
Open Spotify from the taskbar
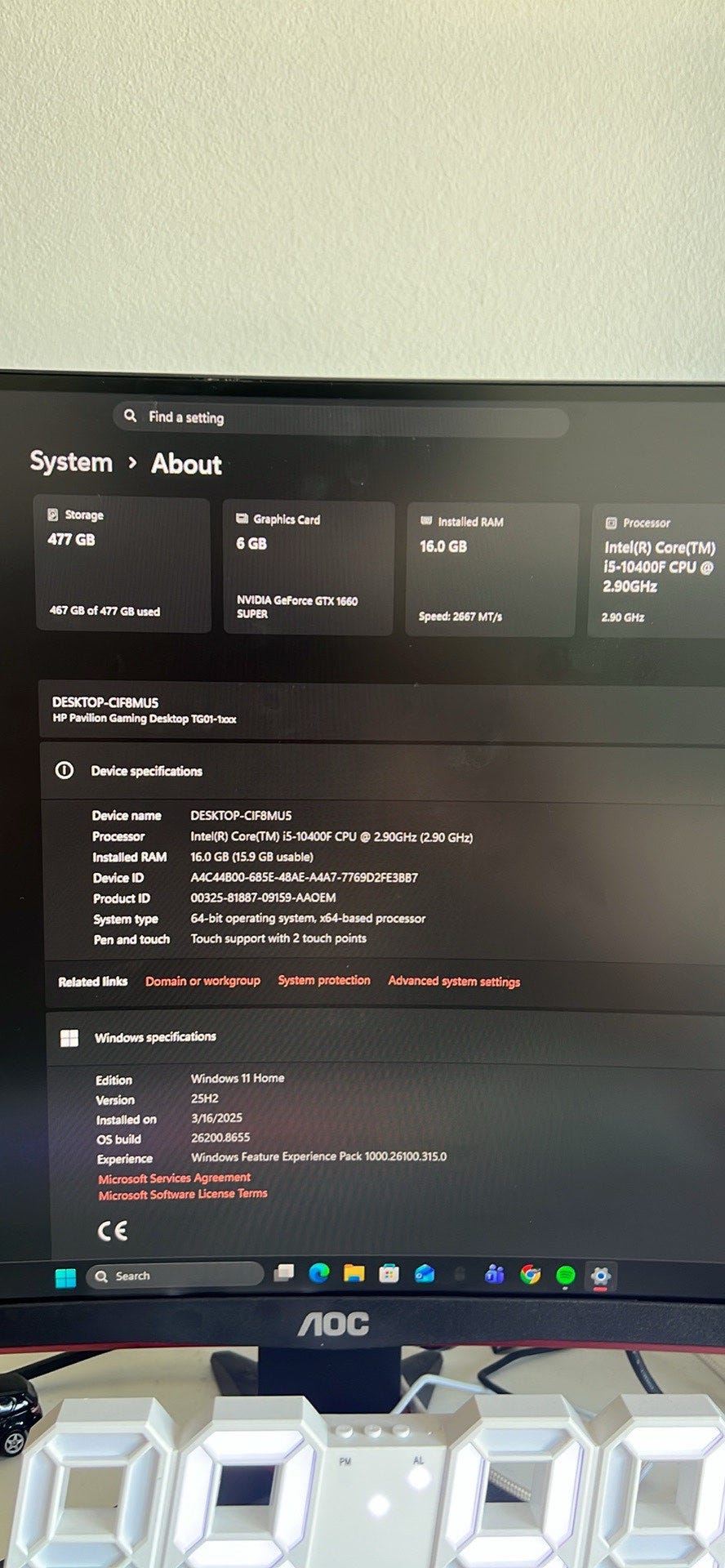click(566, 1276)
